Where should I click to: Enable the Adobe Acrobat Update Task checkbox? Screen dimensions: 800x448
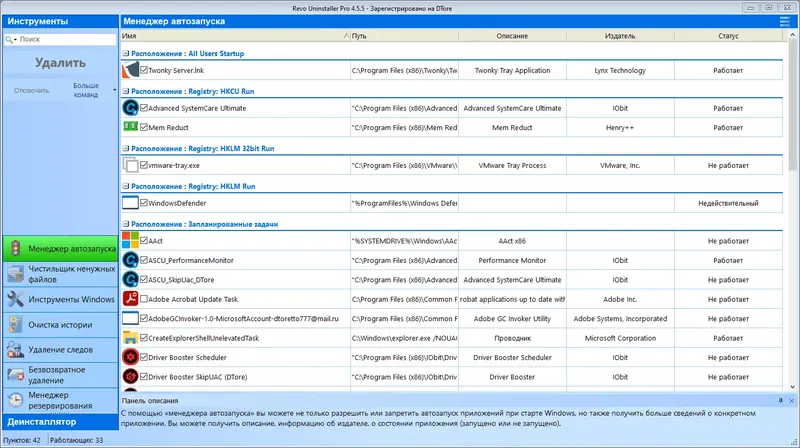144,298
